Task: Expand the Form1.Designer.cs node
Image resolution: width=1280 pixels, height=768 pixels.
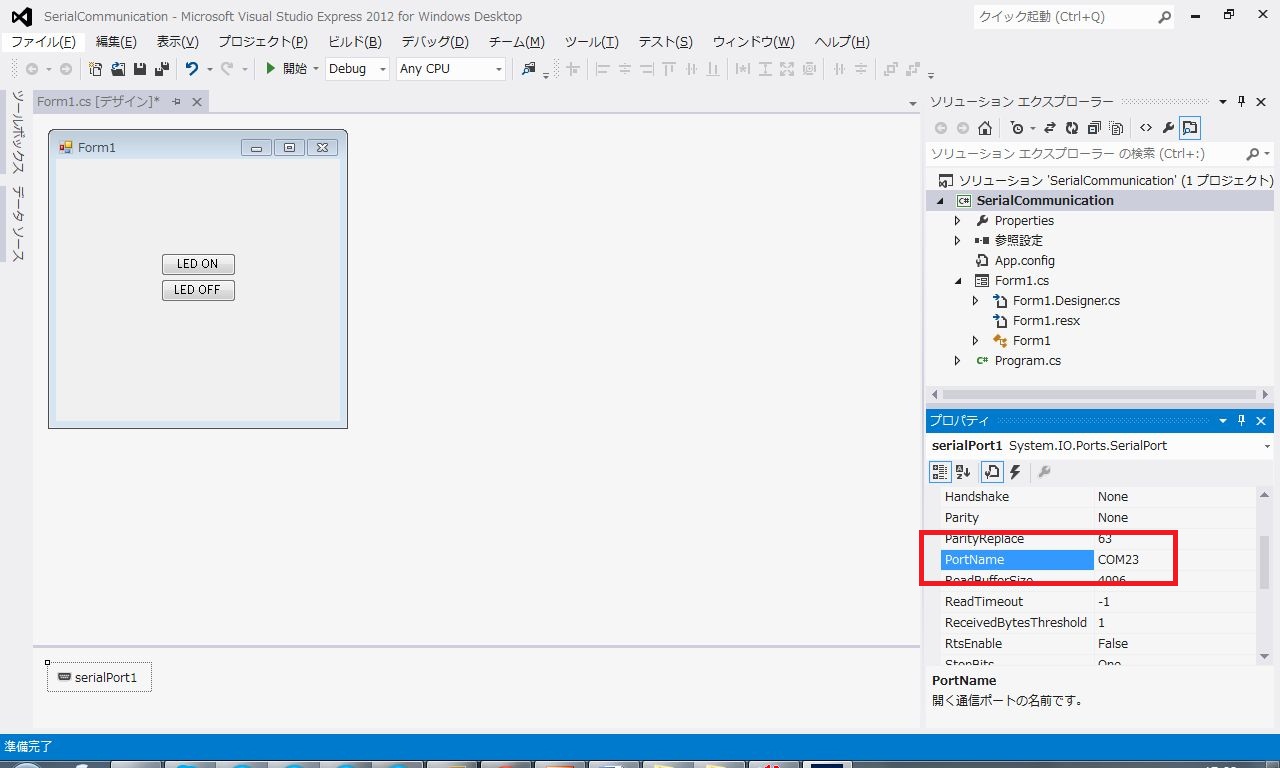Action: 976,300
